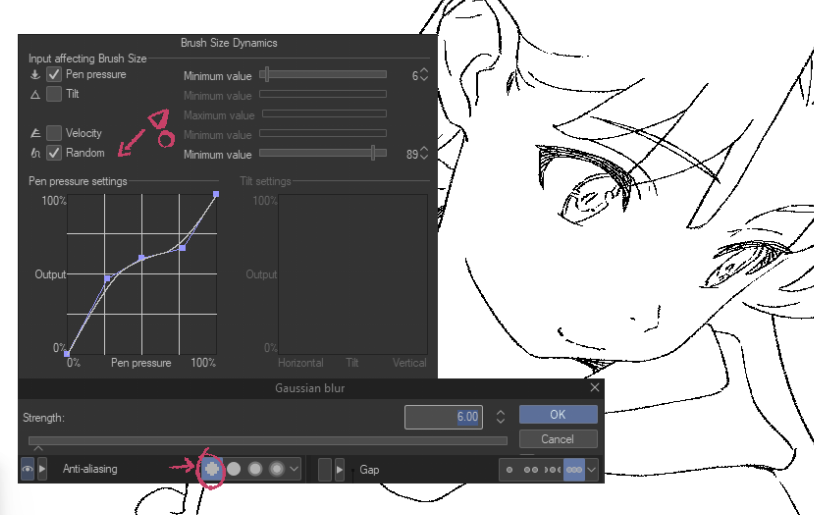Open the Gap options dropdown
The height and width of the screenshot is (515, 814).
[x=591, y=470]
